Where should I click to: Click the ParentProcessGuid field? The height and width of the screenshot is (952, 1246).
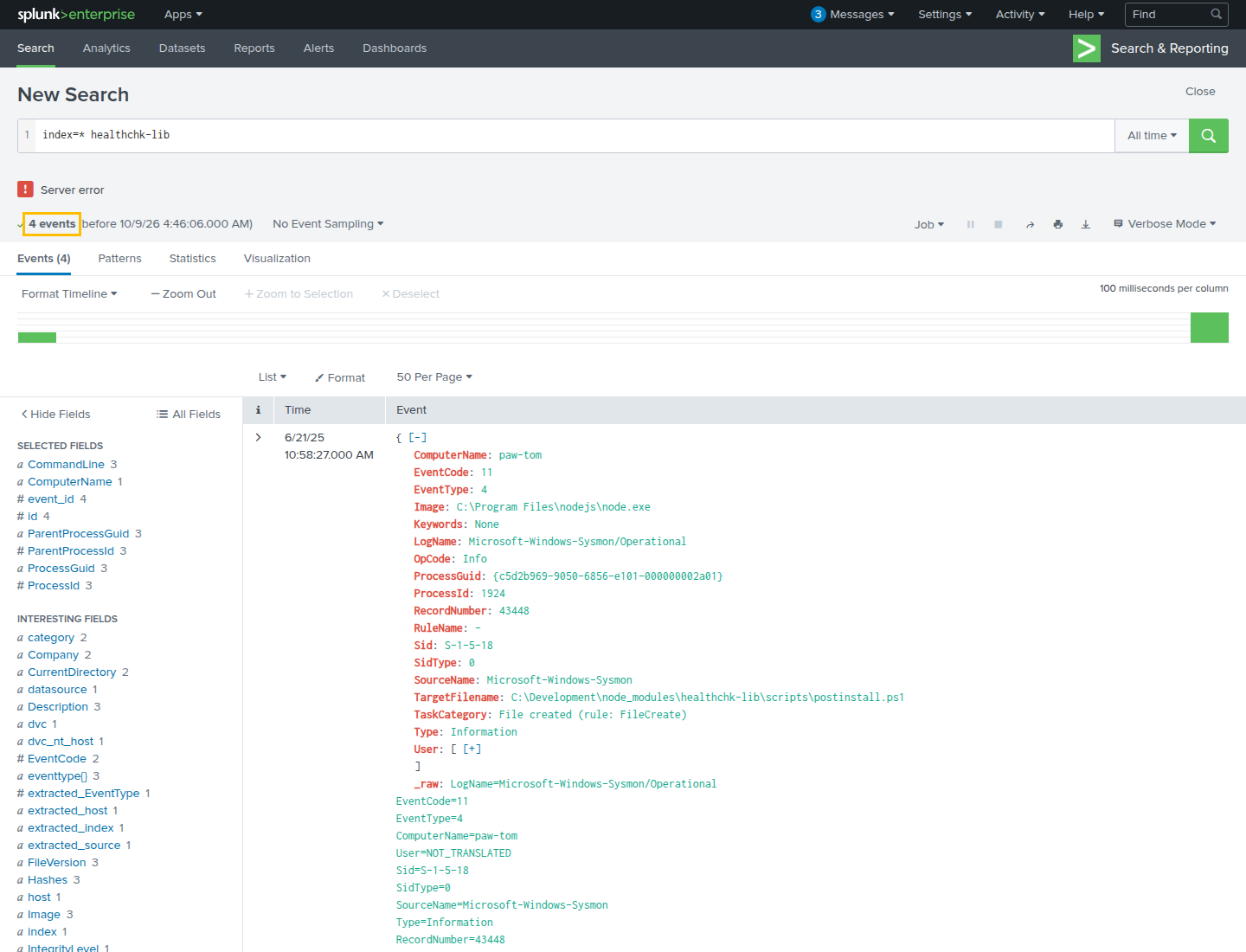(x=78, y=534)
